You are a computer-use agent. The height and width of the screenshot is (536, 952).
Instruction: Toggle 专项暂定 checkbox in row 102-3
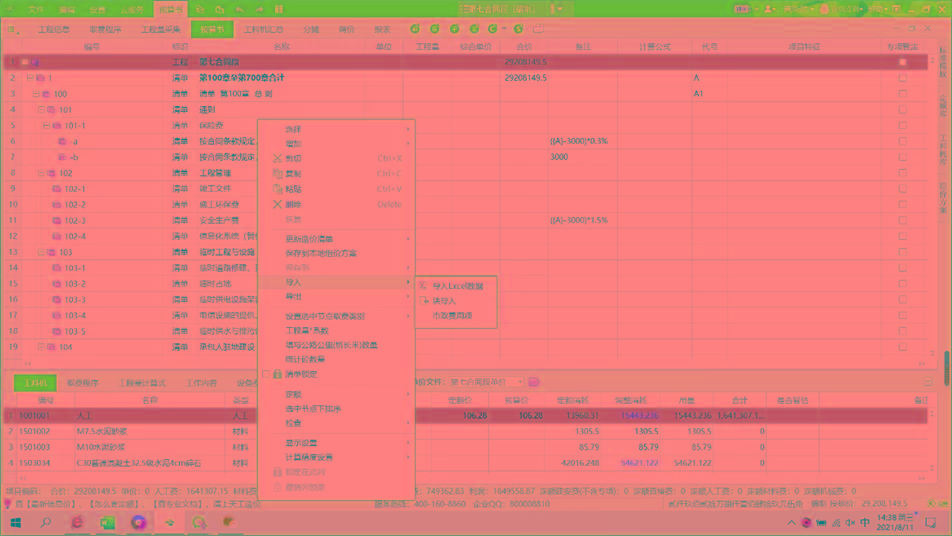pos(903,220)
